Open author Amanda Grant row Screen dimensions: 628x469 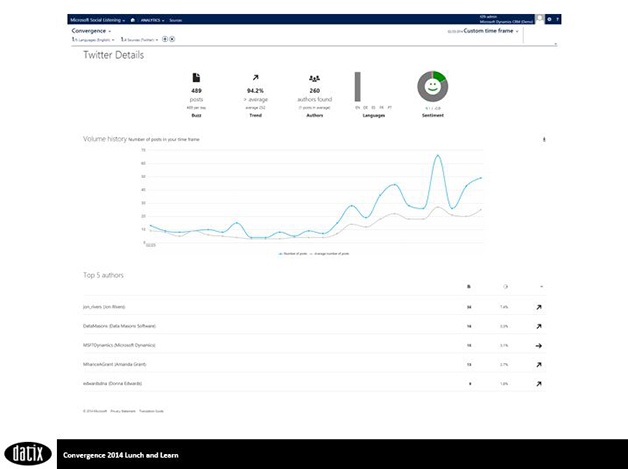(x=314, y=364)
